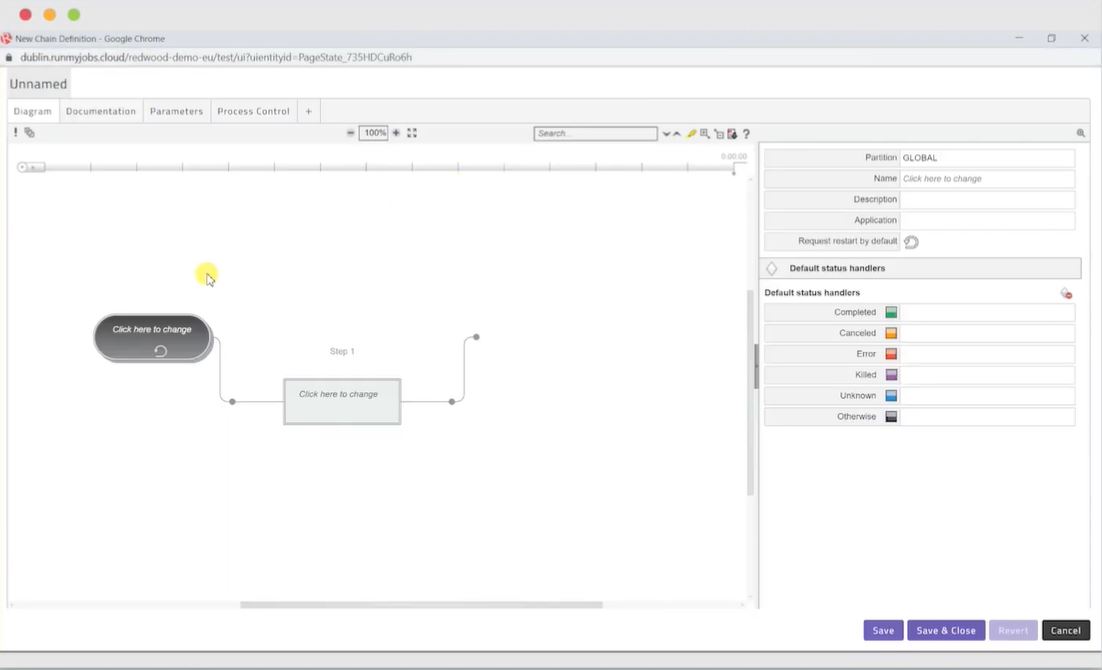
Task: Toggle the search options chevron upward
Action: (679, 132)
